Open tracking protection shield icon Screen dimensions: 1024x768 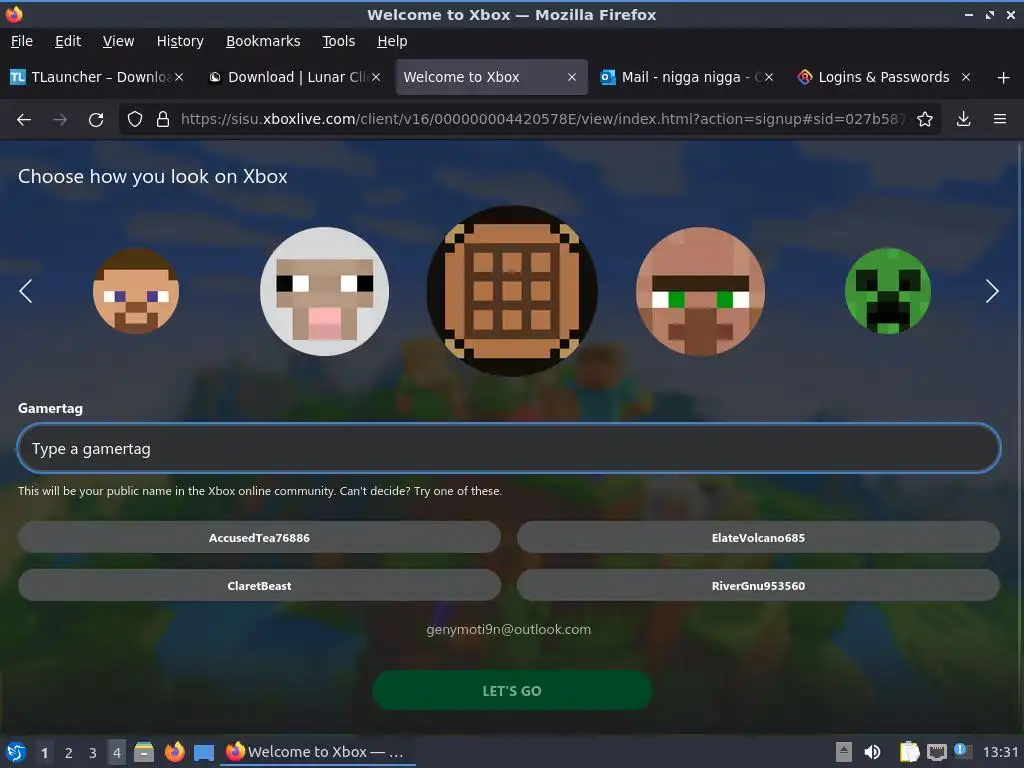pyautogui.click(x=135, y=120)
